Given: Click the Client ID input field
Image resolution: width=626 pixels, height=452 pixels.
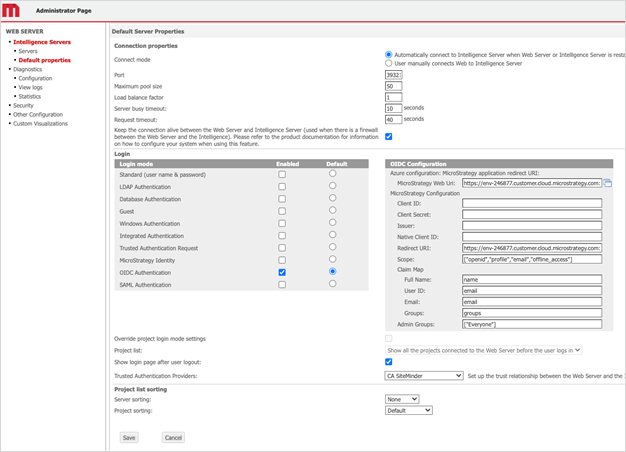Looking at the screenshot, I should tap(531, 203).
